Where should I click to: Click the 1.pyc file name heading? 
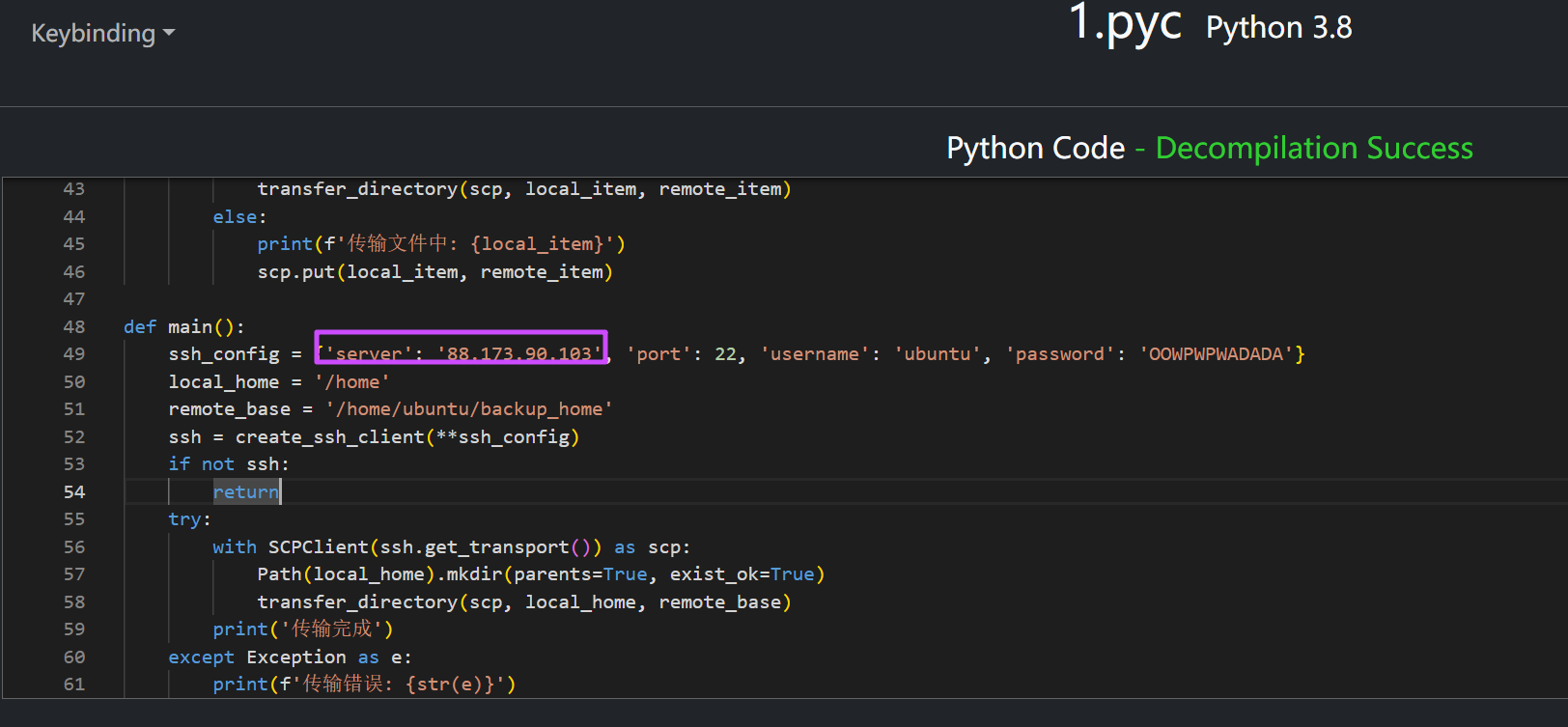pyautogui.click(x=1125, y=23)
